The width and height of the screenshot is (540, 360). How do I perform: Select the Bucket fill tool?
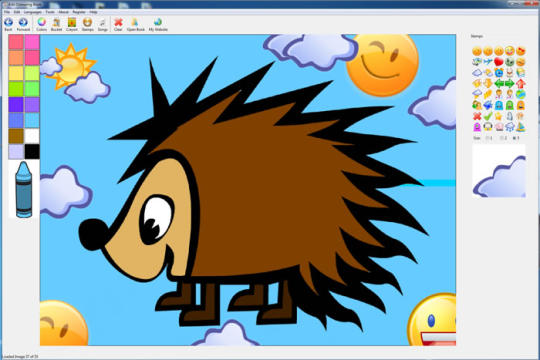56,24
